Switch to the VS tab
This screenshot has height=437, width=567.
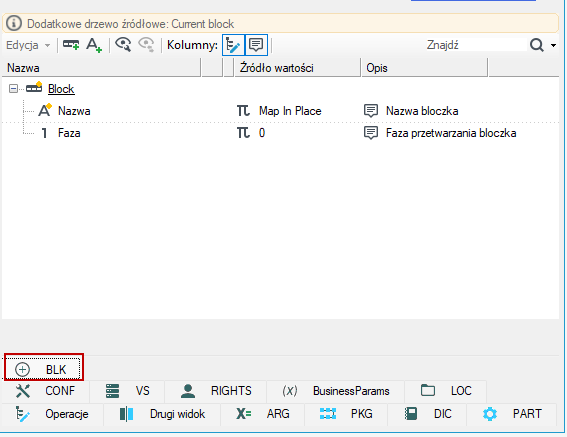click(127, 391)
